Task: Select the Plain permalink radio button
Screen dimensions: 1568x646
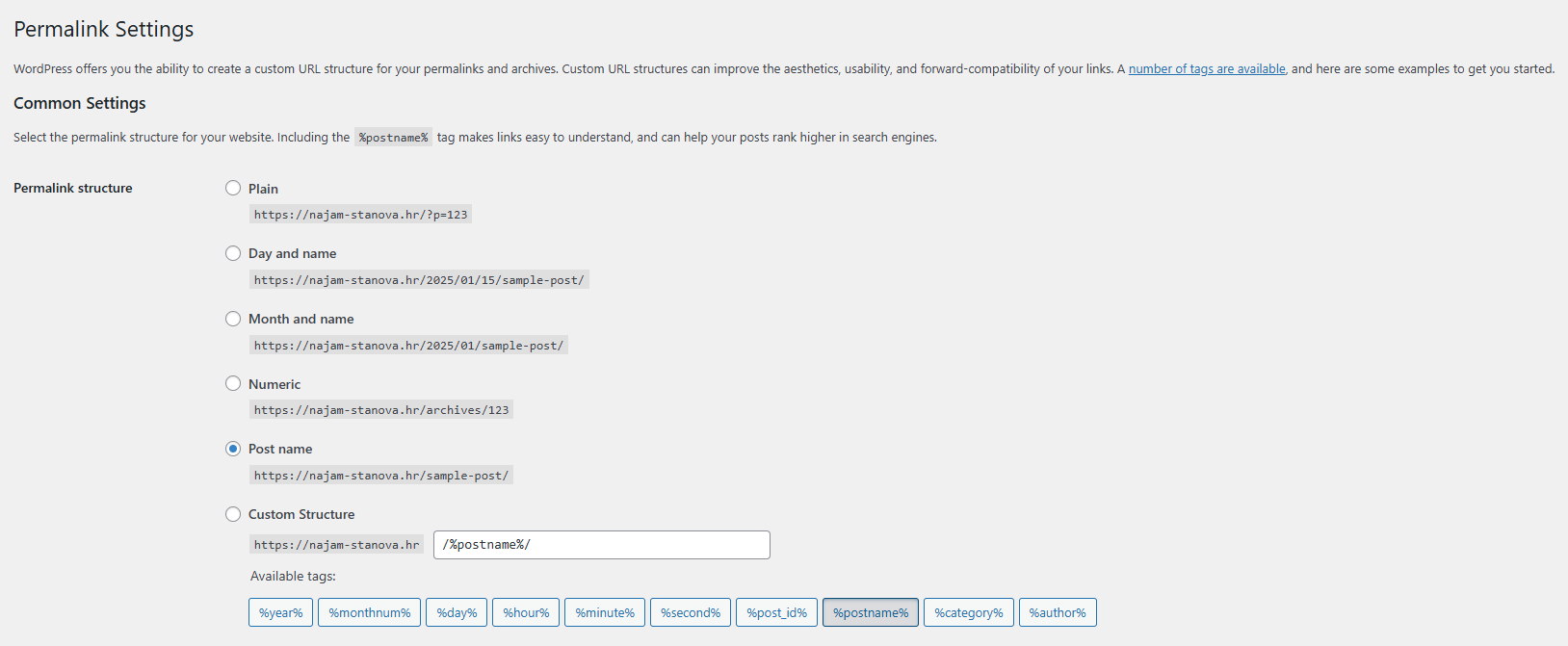Action: click(233, 189)
